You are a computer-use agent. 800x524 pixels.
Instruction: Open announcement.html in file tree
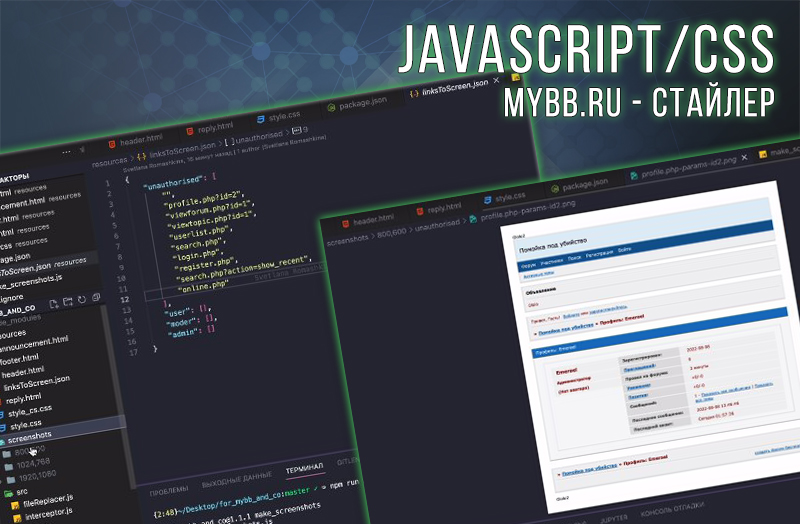point(34,344)
